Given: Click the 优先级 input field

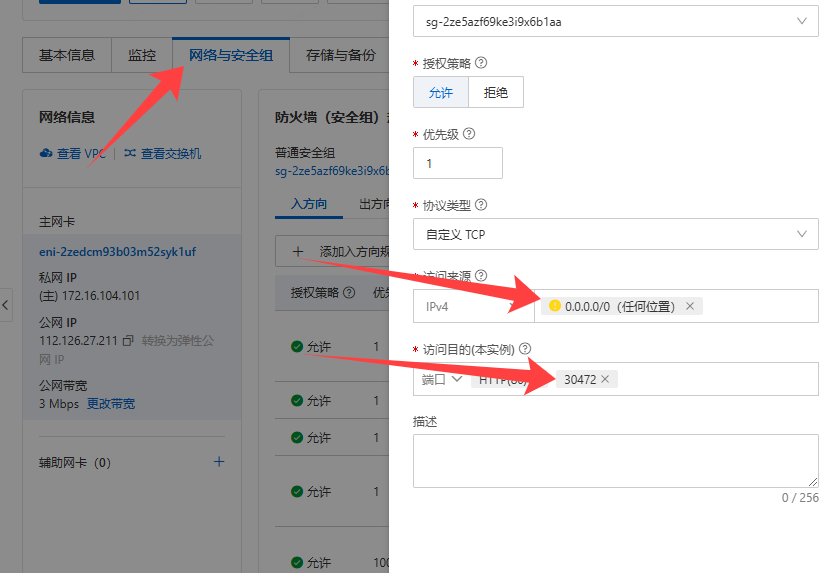Looking at the screenshot, I should [457, 163].
